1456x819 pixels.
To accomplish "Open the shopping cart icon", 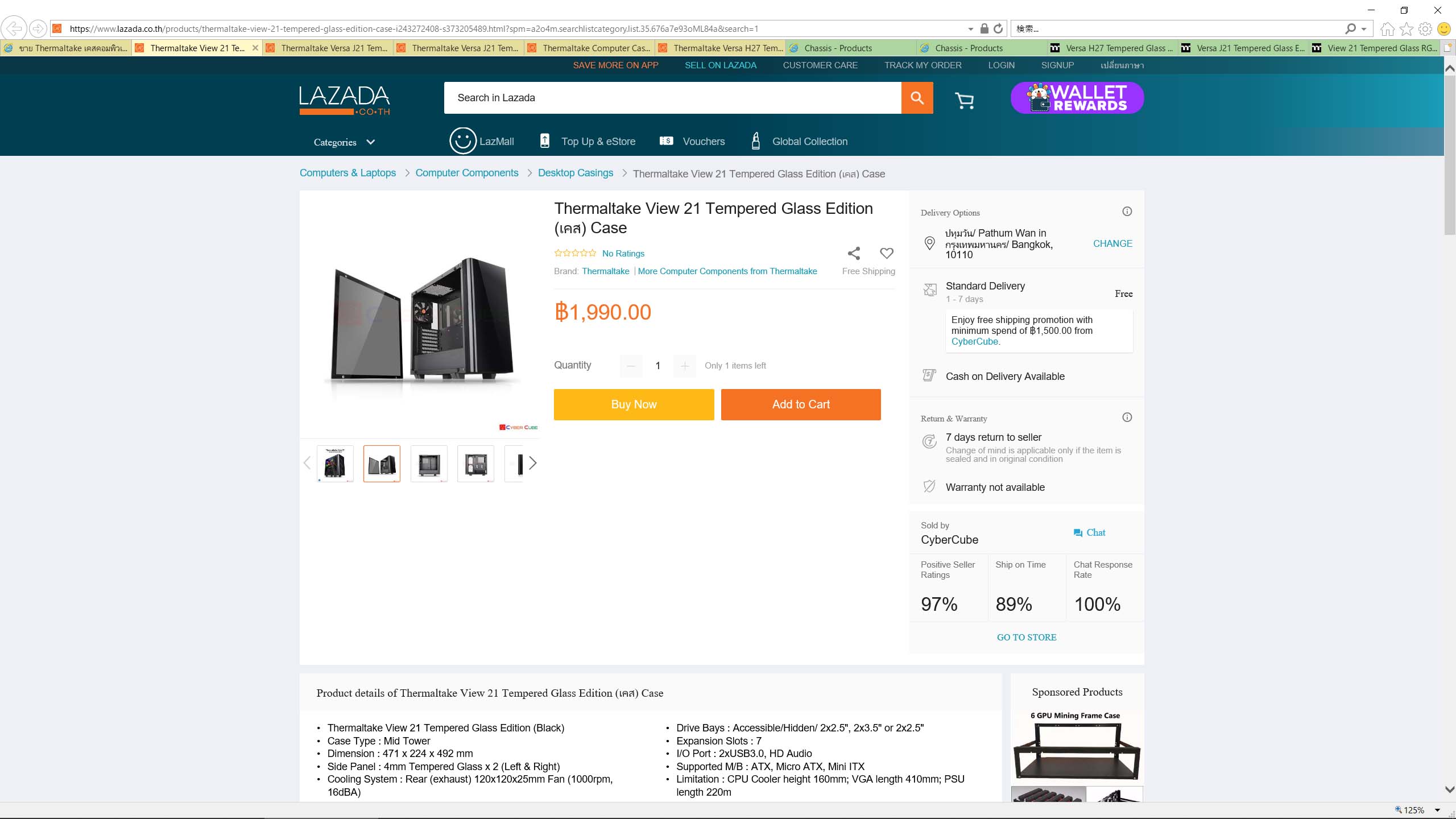I will pyautogui.click(x=964, y=101).
